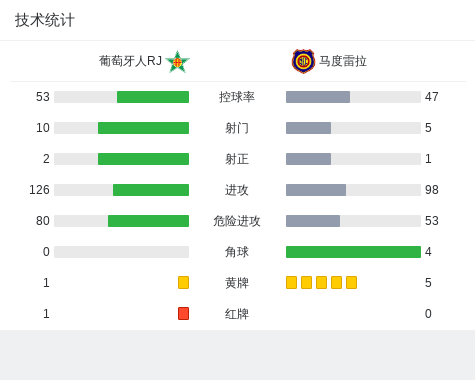Click the first 马度雷拉 yellow card icon
This screenshot has height=380, width=475.
tap(291, 282)
